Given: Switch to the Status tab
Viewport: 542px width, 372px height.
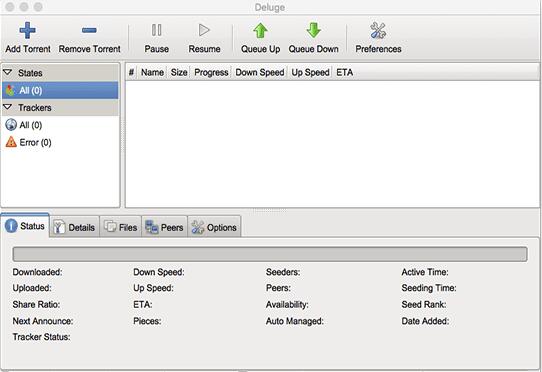Looking at the screenshot, I should click(x=25, y=226).
